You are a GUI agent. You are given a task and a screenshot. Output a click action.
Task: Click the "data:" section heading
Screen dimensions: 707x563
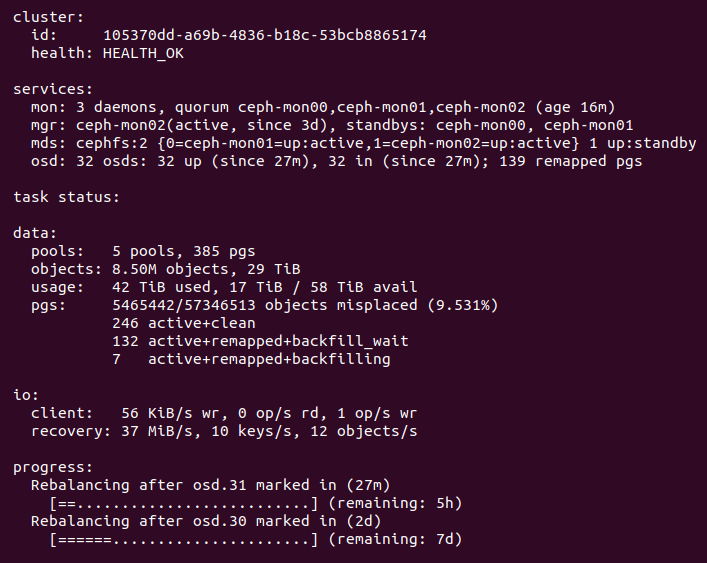(36, 233)
